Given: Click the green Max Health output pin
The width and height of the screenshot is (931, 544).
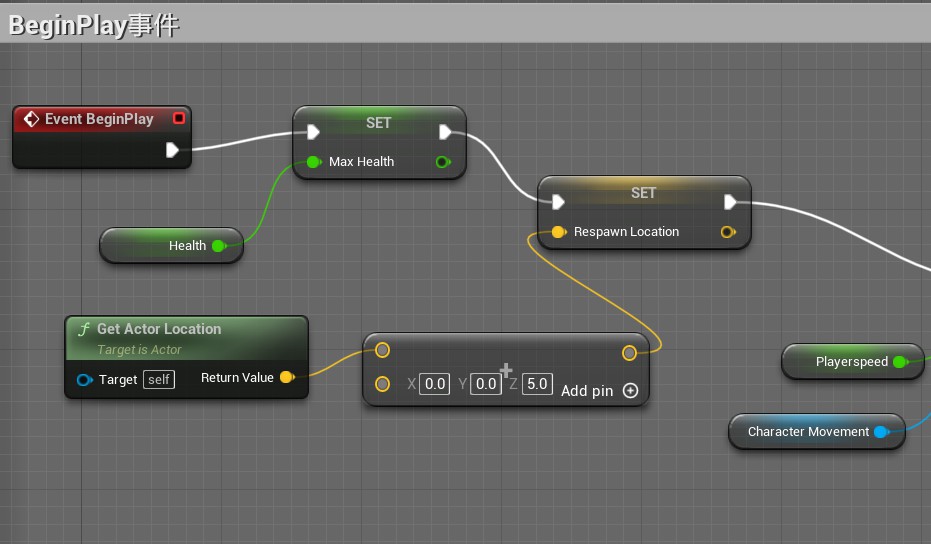Looking at the screenshot, I should [442, 162].
